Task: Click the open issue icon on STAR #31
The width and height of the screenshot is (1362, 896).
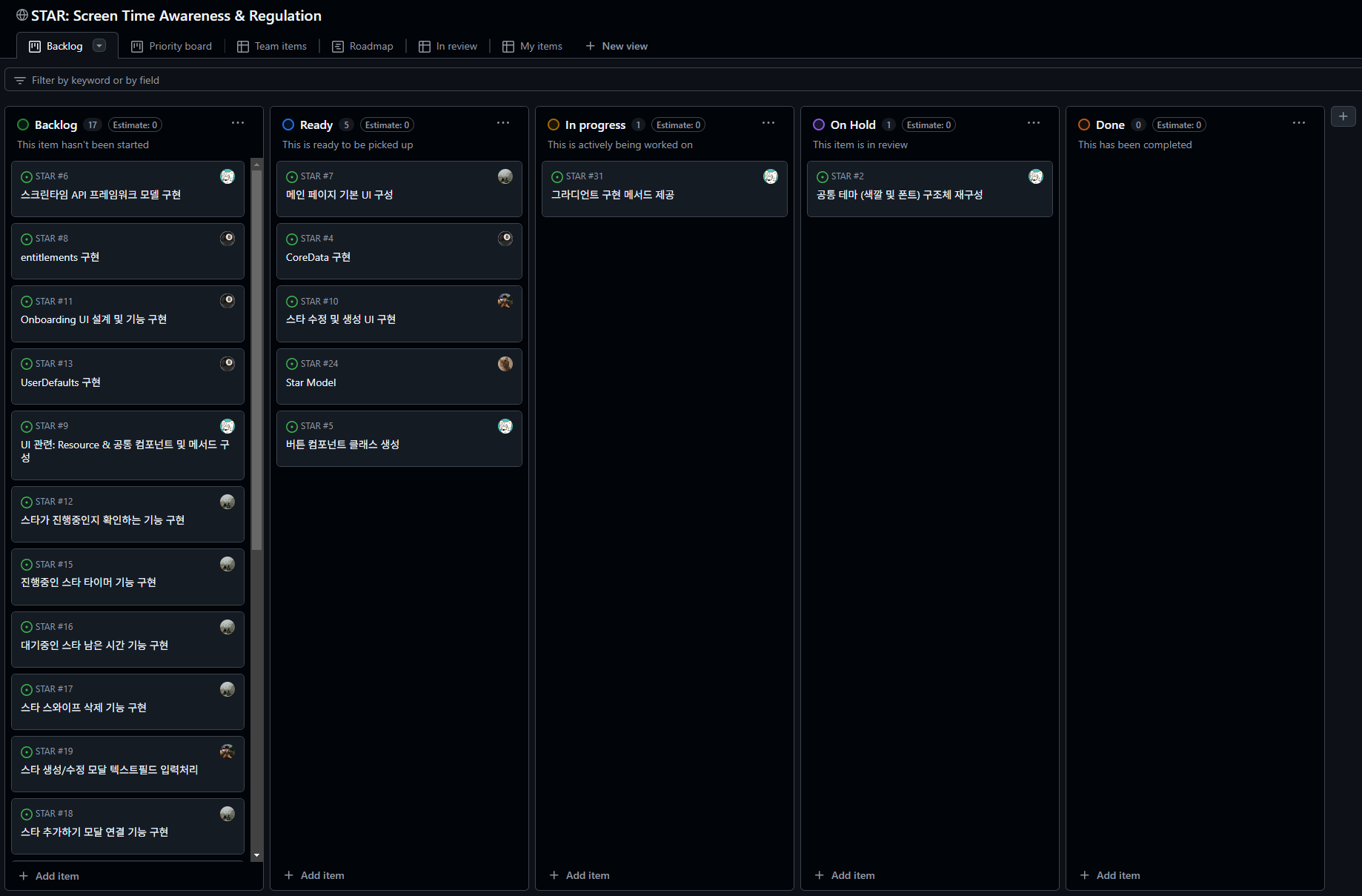Action: pyautogui.click(x=557, y=176)
